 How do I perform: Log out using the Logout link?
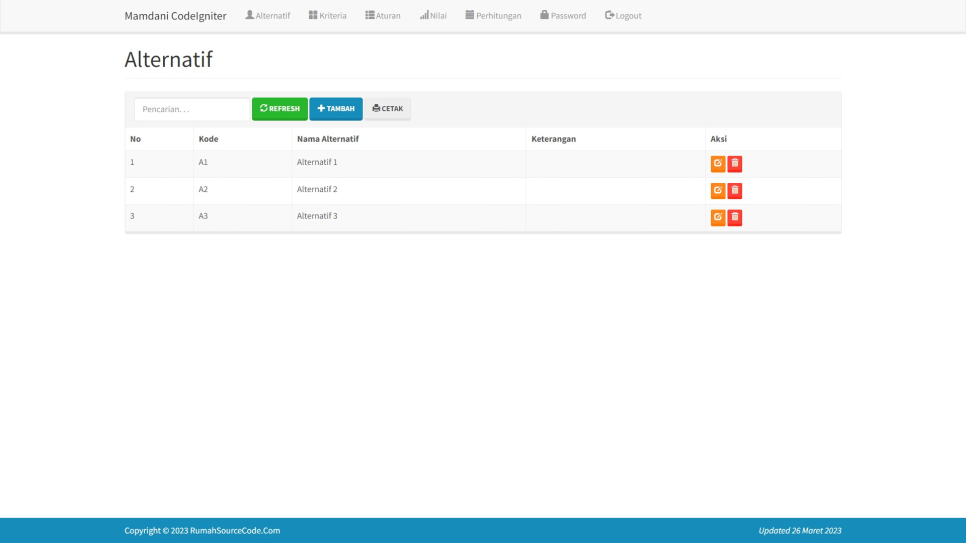pyautogui.click(x=623, y=16)
